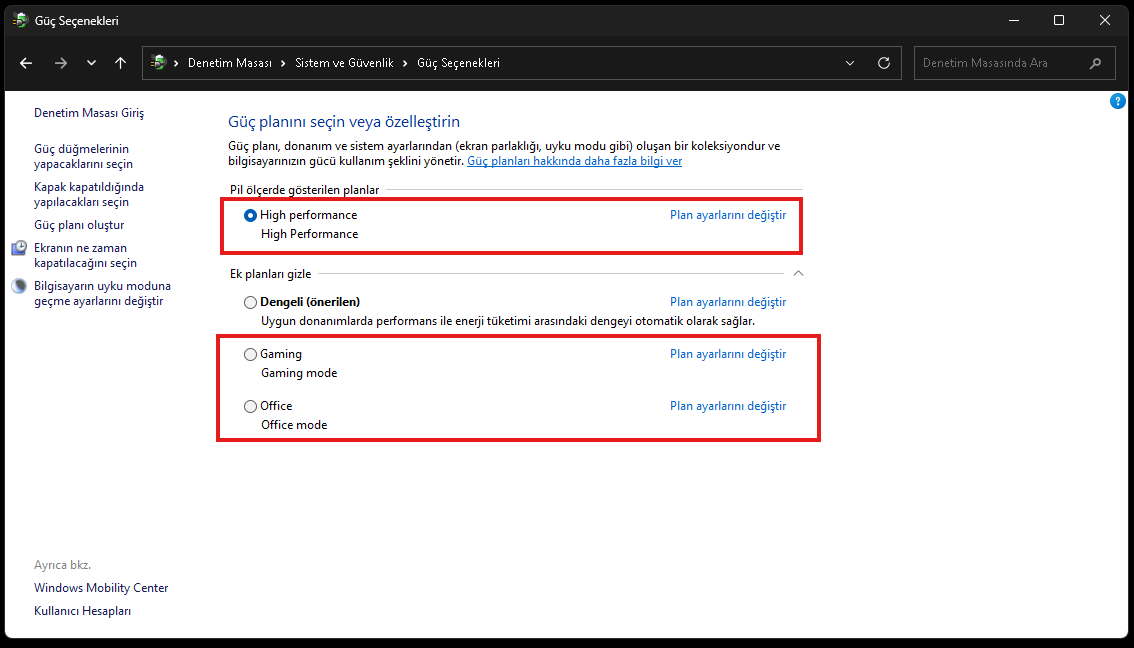
Task: Click the Denetim Masasında Ara search field
Action: pos(998,63)
